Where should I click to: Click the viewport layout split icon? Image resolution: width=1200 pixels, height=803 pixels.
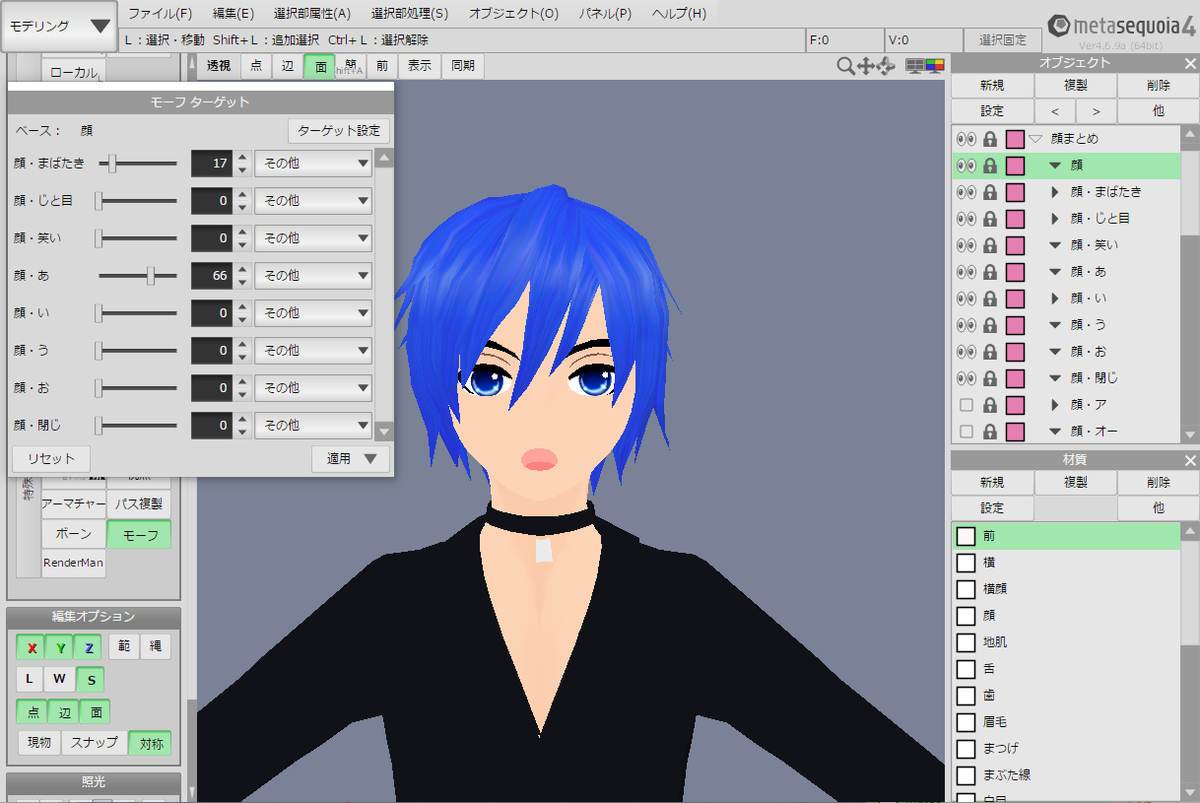(915, 66)
